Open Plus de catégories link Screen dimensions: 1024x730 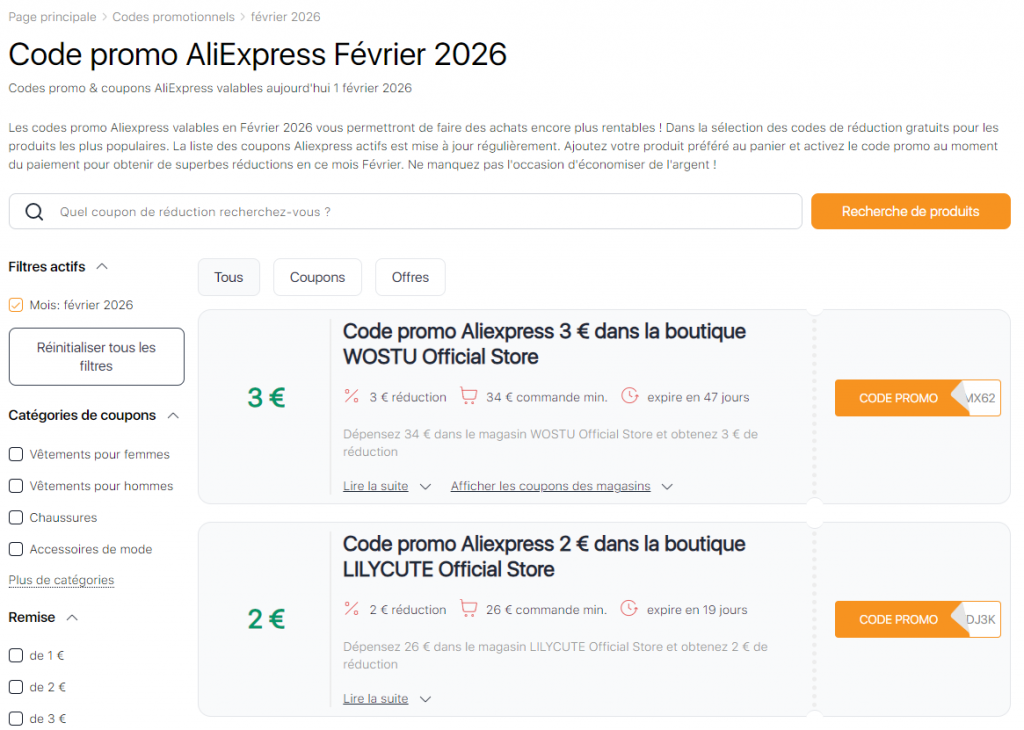61,580
